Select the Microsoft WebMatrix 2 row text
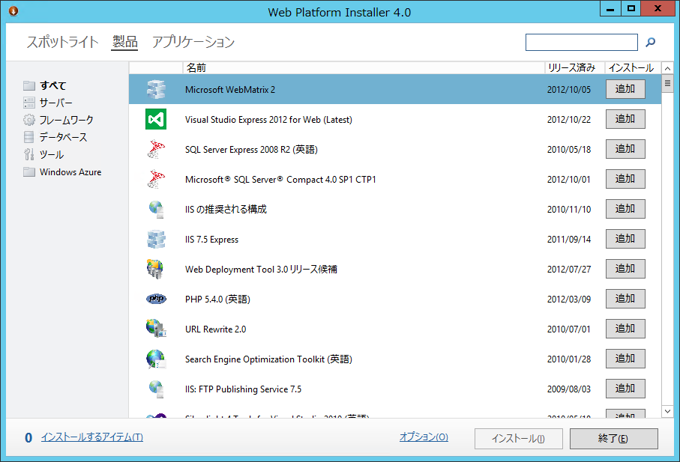The width and height of the screenshot is (680, 462). pos(230,90)
